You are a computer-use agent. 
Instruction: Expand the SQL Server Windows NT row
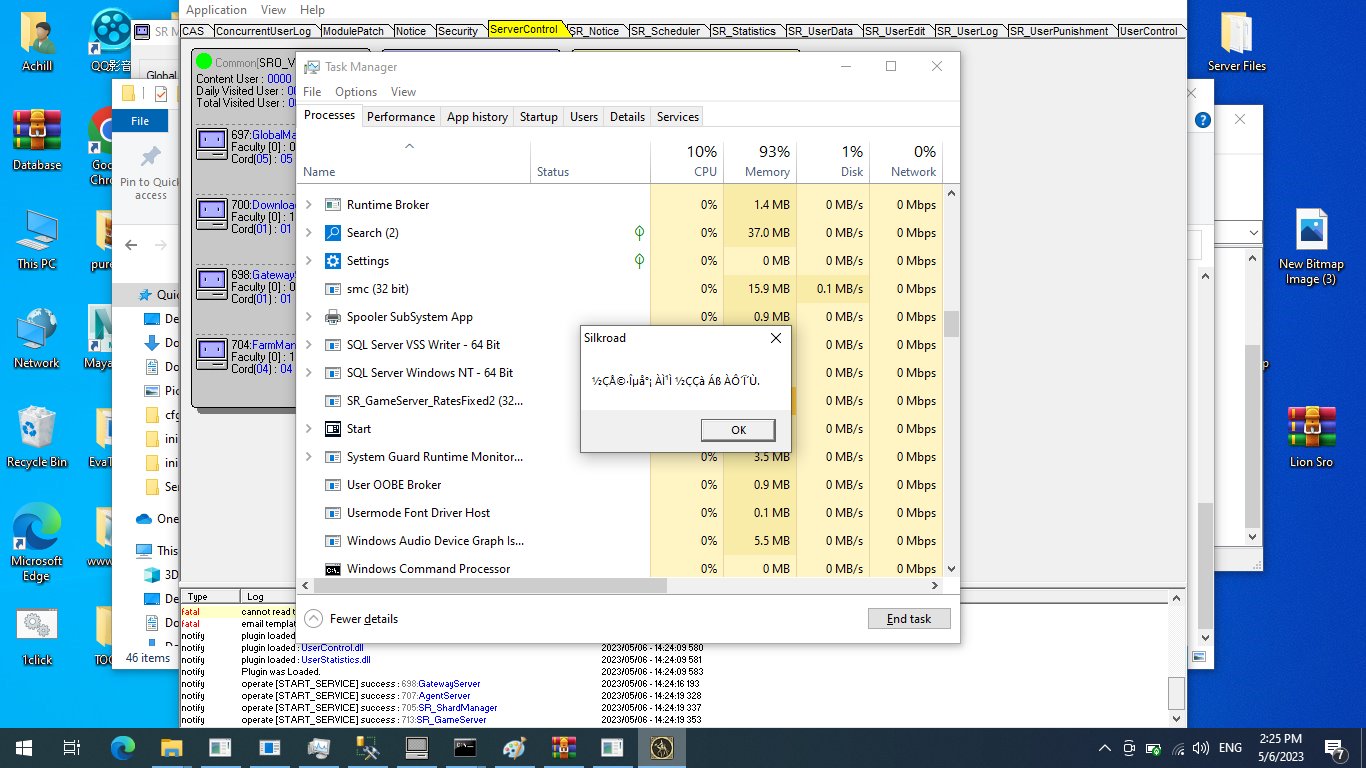[x=309, y=373]
